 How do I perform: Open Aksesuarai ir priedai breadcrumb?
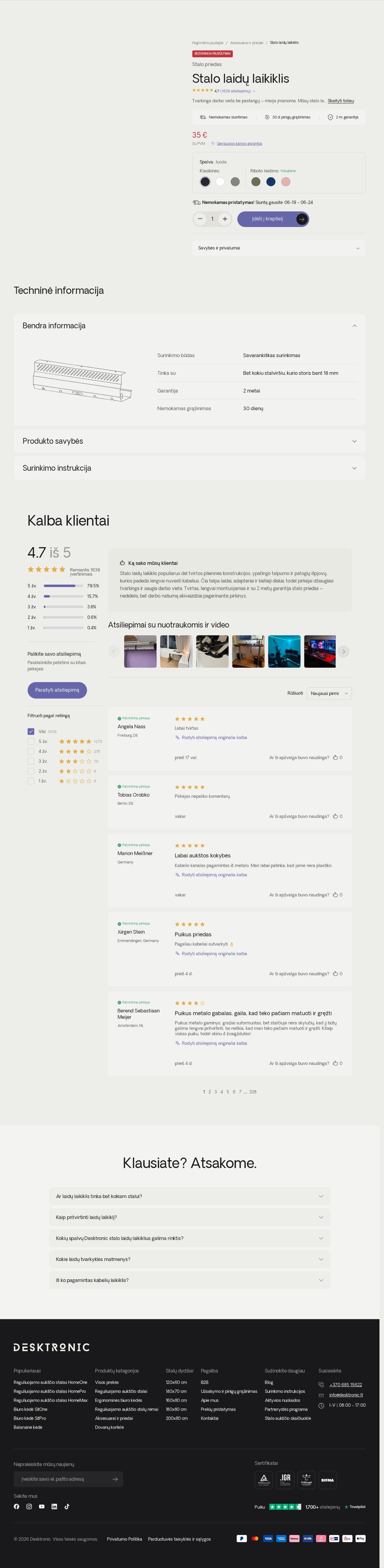(x=246, y=43)
